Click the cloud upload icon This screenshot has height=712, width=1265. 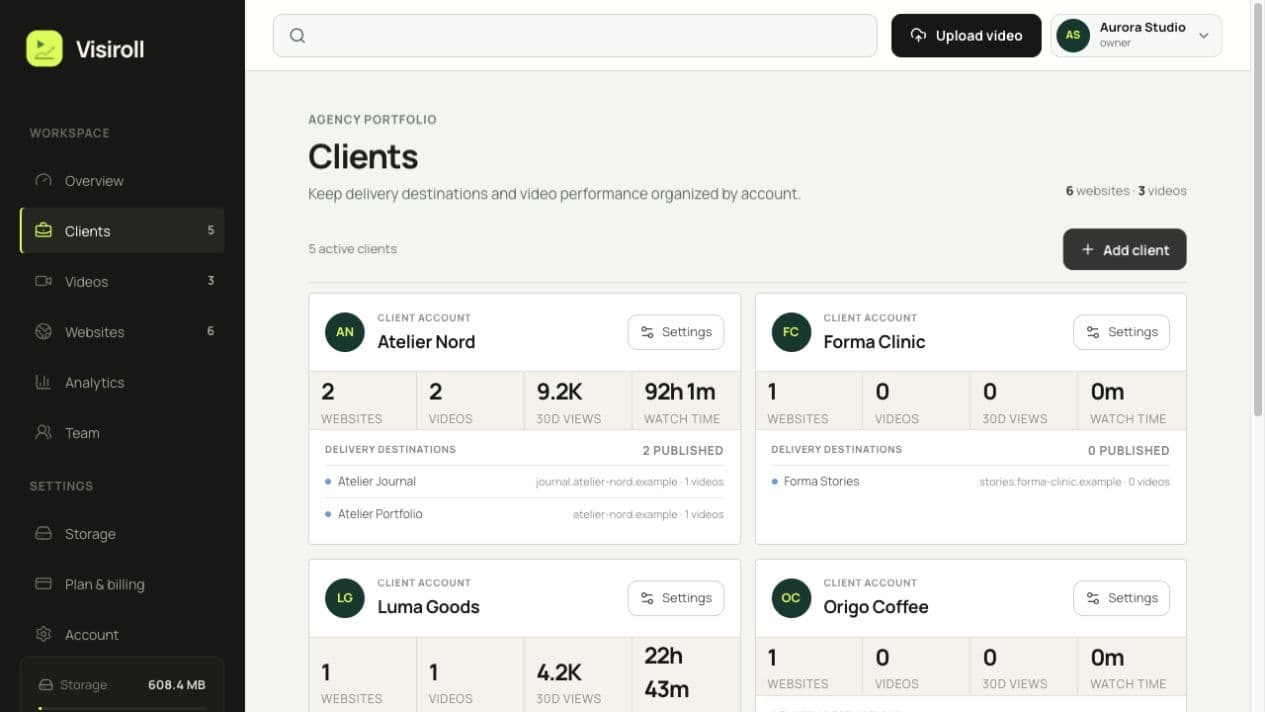tap(918, 36)
